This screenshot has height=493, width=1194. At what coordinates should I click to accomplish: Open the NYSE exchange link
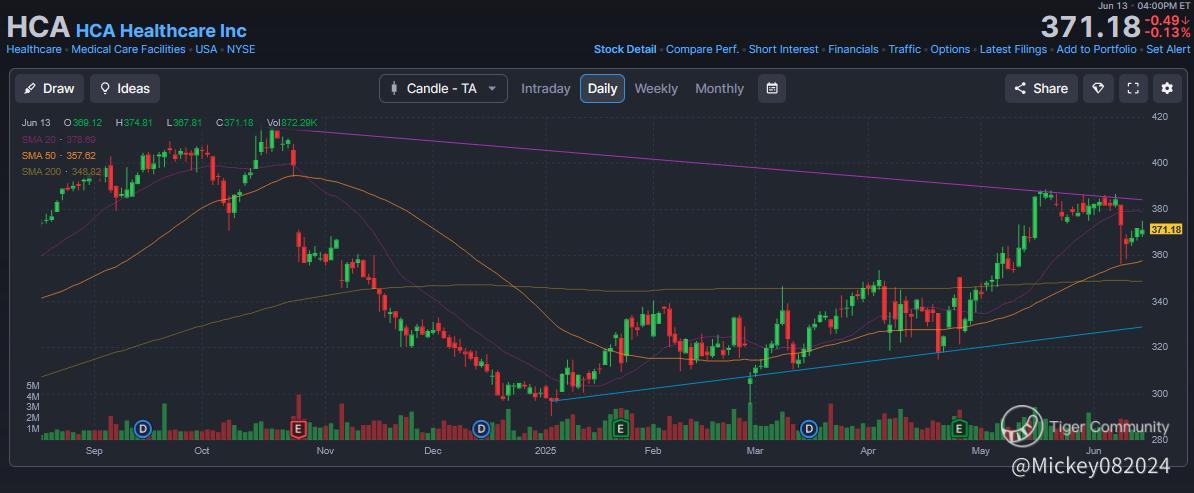coord(241,49)
